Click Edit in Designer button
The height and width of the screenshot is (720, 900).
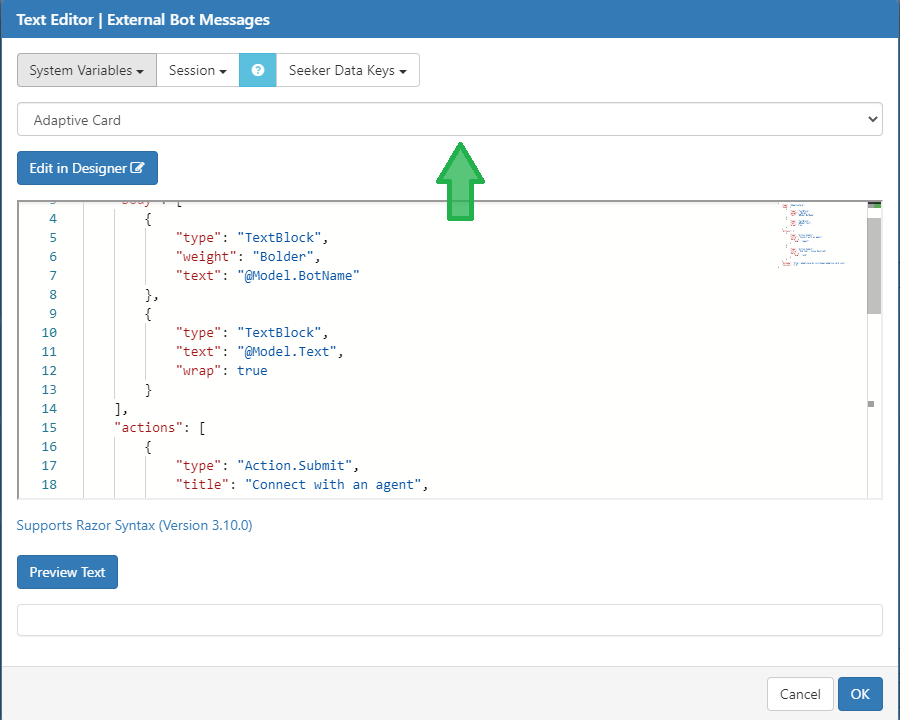pyautogui.click(x=87, y=168)
